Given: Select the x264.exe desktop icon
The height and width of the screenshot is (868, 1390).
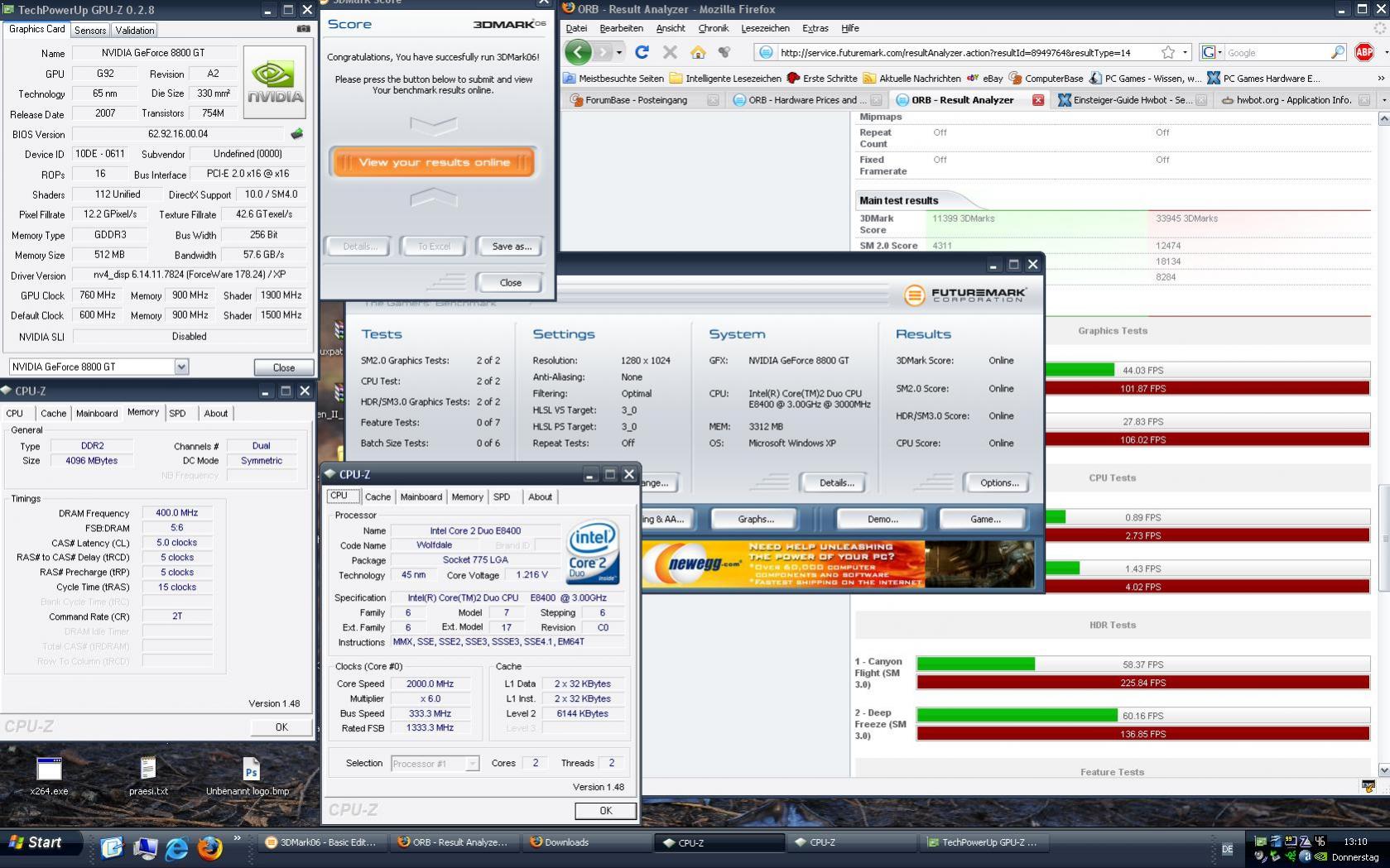Looking at the screenshot, I should tap(49, 776).
